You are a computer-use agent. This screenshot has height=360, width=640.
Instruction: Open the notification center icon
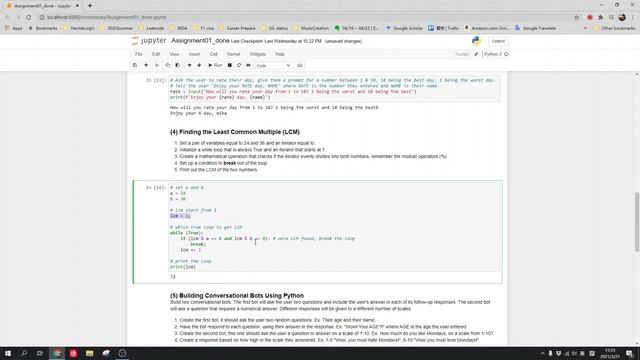(x=630, y=353)
